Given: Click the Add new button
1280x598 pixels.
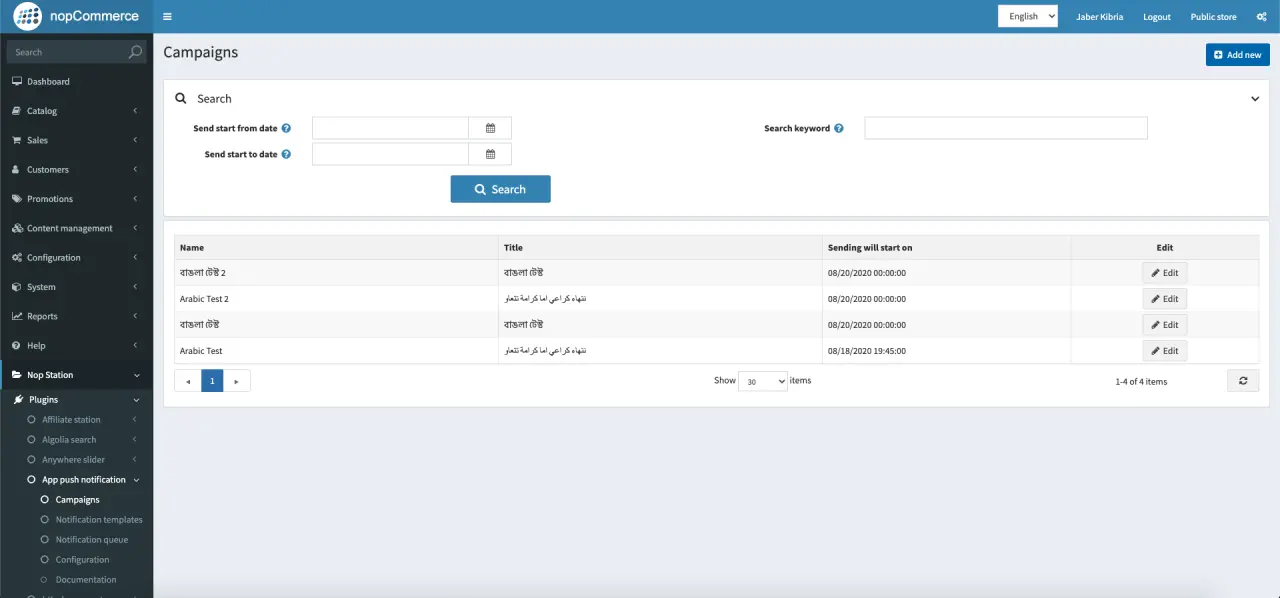Looking at the screenshot, I should click(1238, 55).
